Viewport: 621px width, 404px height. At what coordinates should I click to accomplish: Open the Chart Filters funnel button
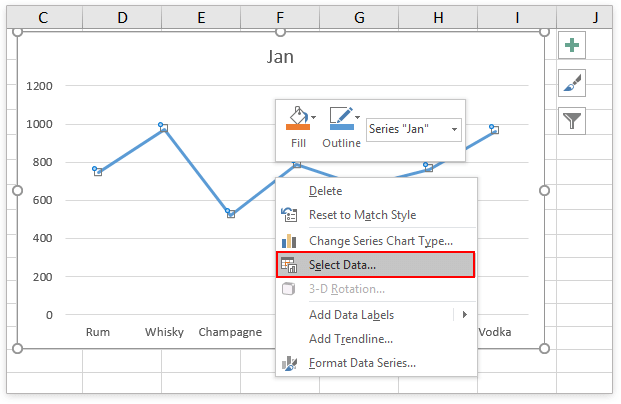tap(571, 121)
